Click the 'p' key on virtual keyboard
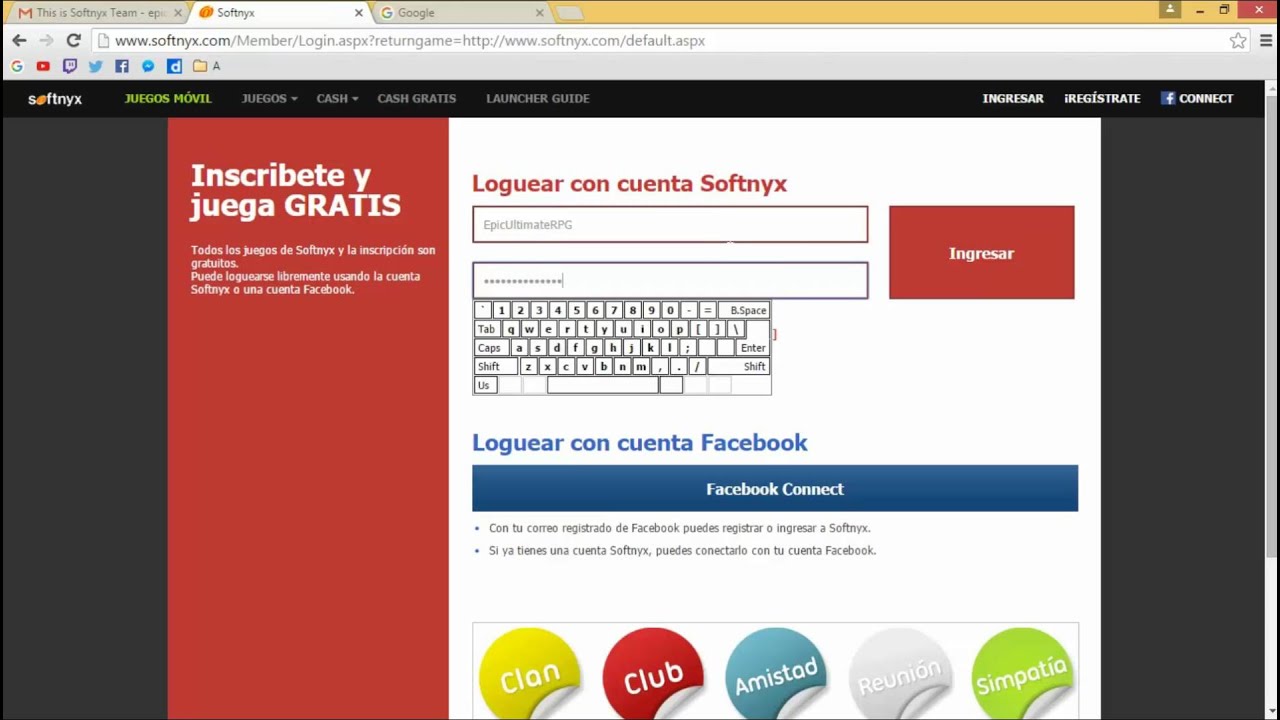The image size is (1280, 720). point(680,329)
